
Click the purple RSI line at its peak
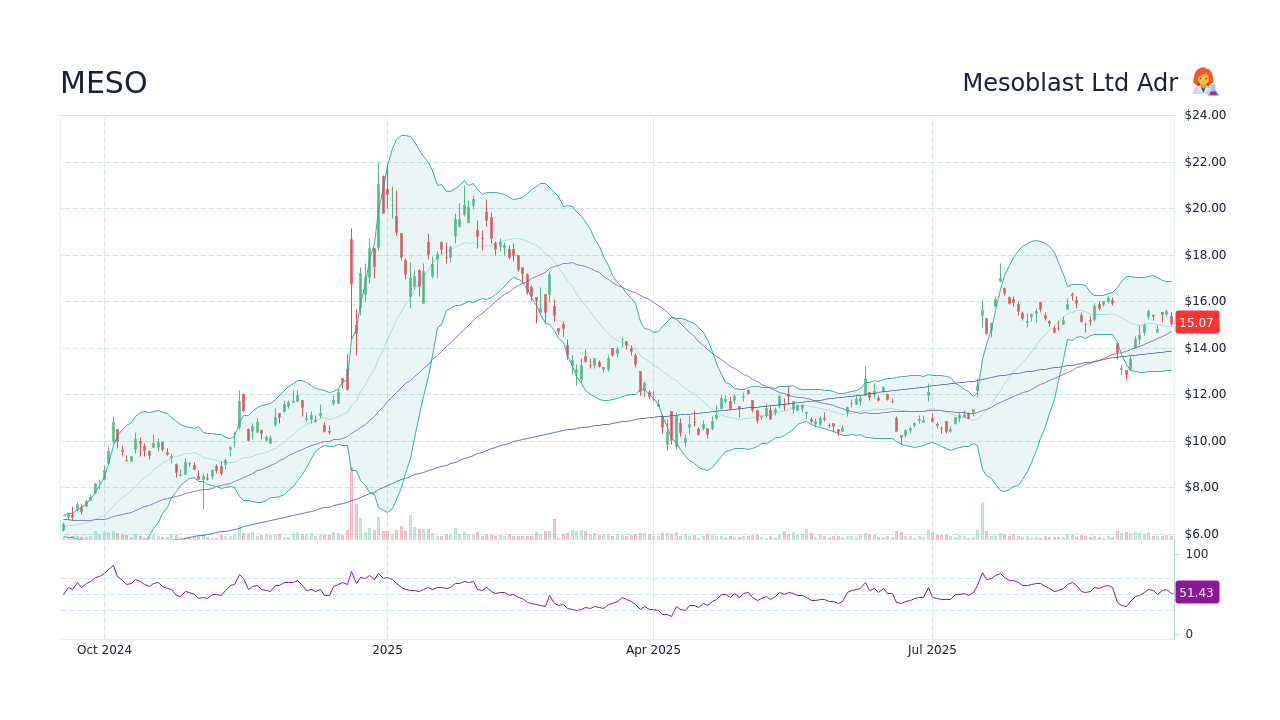coord(113,563)
